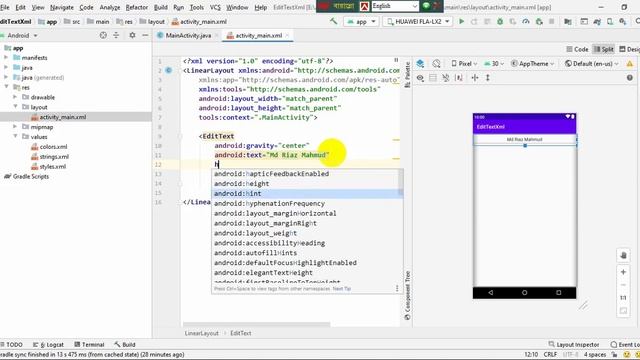Open the AppTheme dropdown
The height and width of the screenshot is (360, 640).
[533, 64]
